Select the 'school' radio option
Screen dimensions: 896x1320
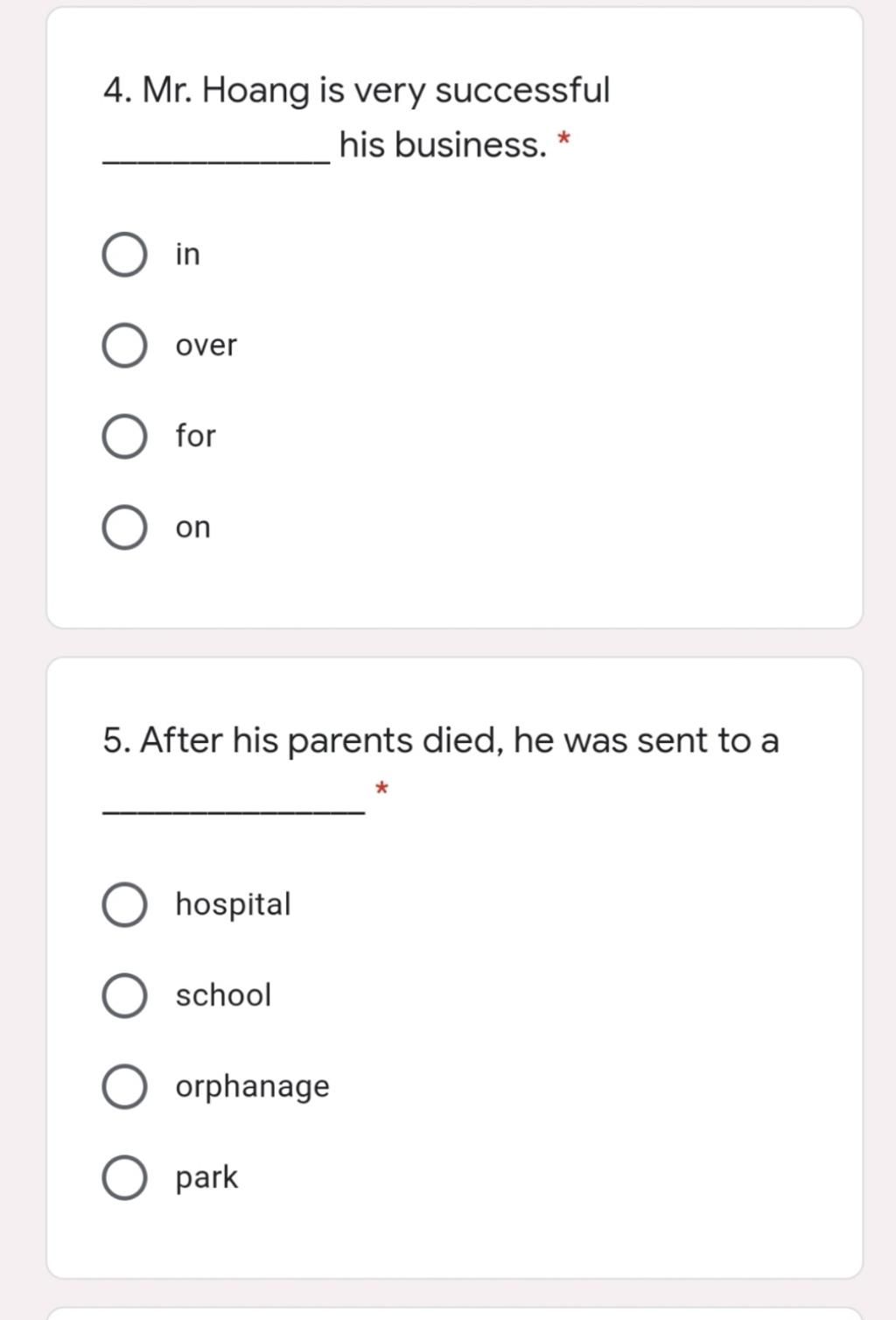pyautogui.click(x=124, y=995)
